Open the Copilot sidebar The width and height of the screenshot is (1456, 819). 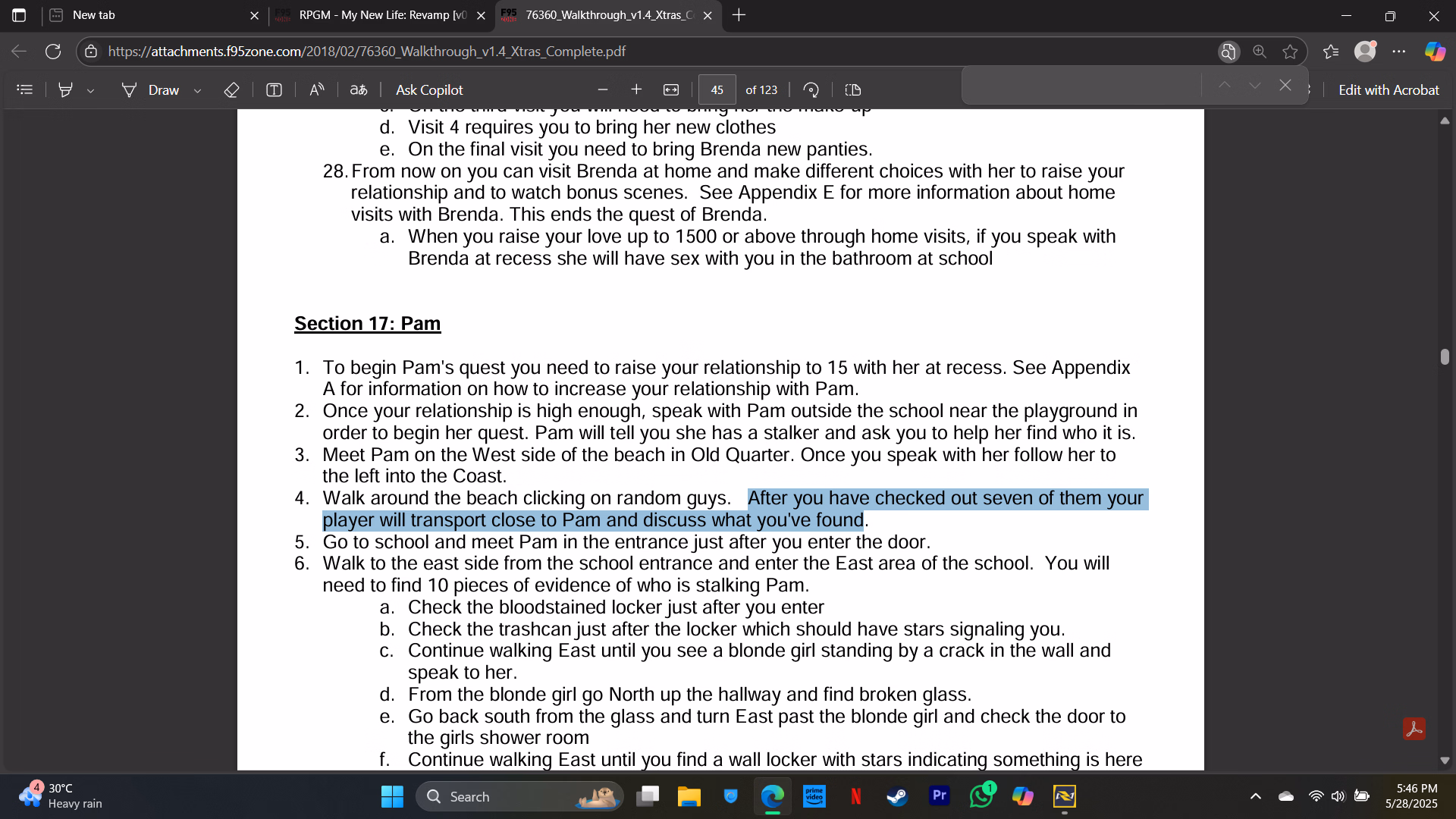(1435, 52)
